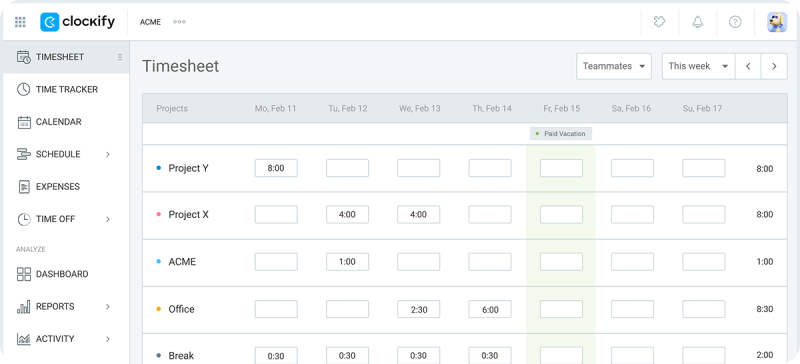Click the Paid Vacation tag

tap(561, 134)
